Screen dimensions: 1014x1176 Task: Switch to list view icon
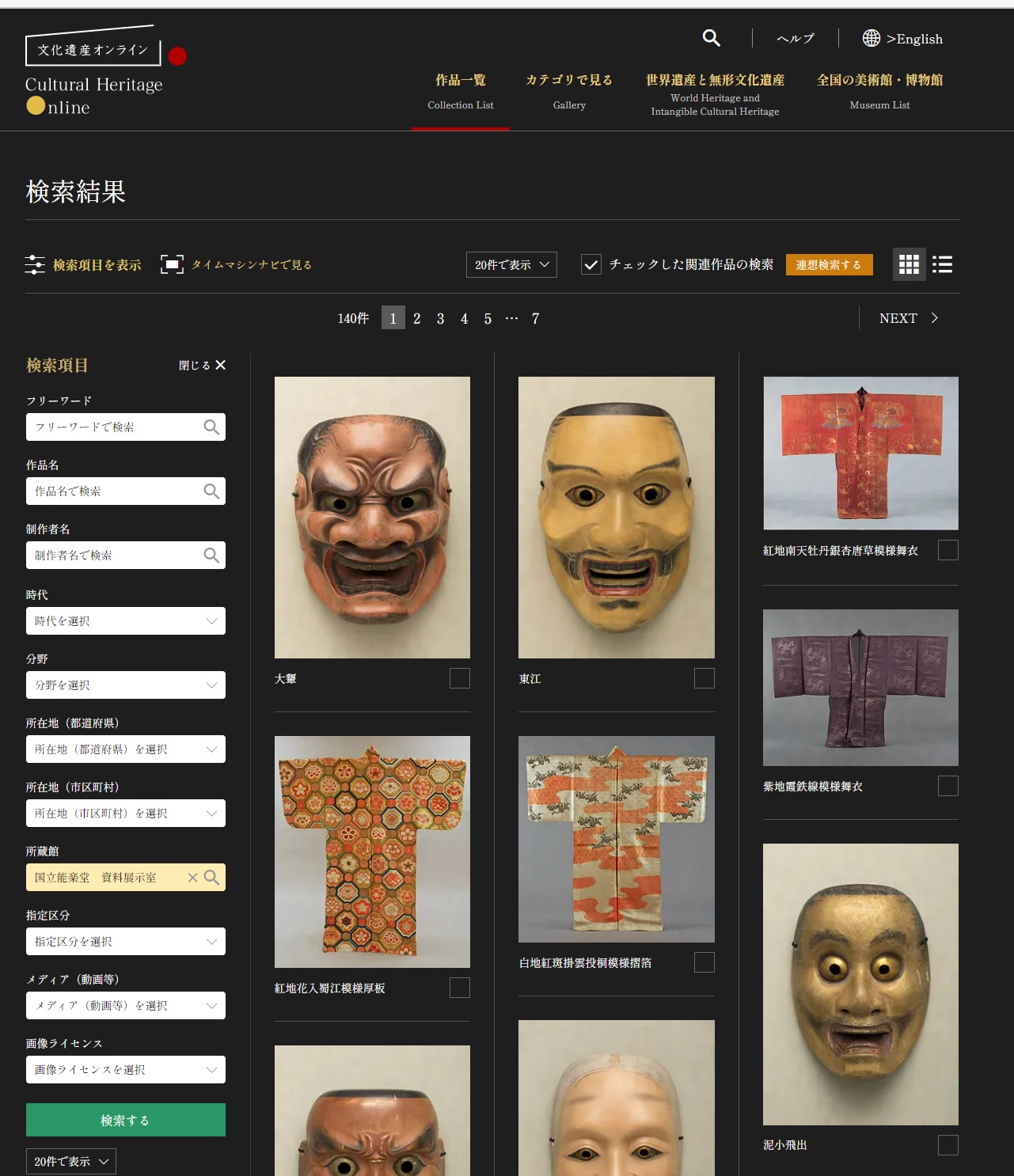pyautogui.click(x=942, y=264)
